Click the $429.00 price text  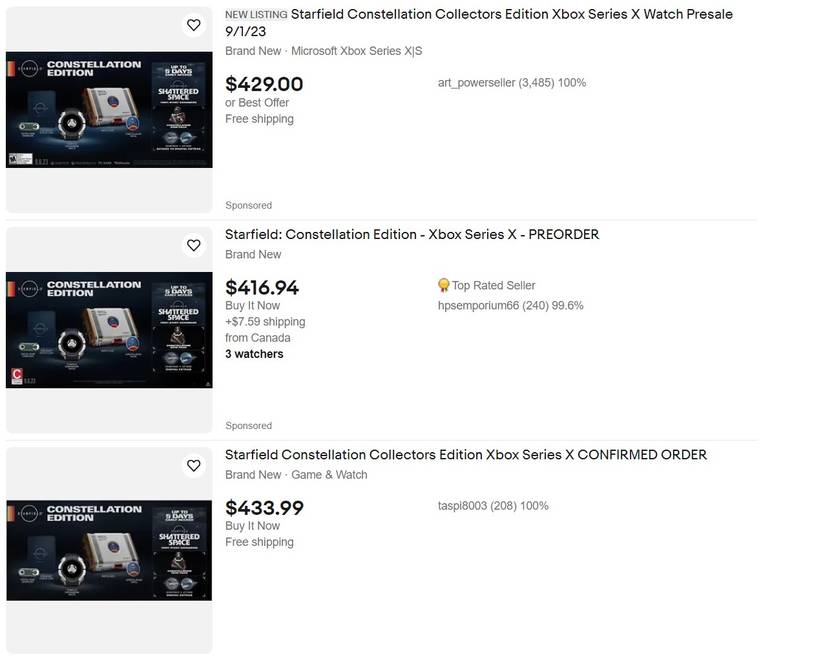click(264, 84)
